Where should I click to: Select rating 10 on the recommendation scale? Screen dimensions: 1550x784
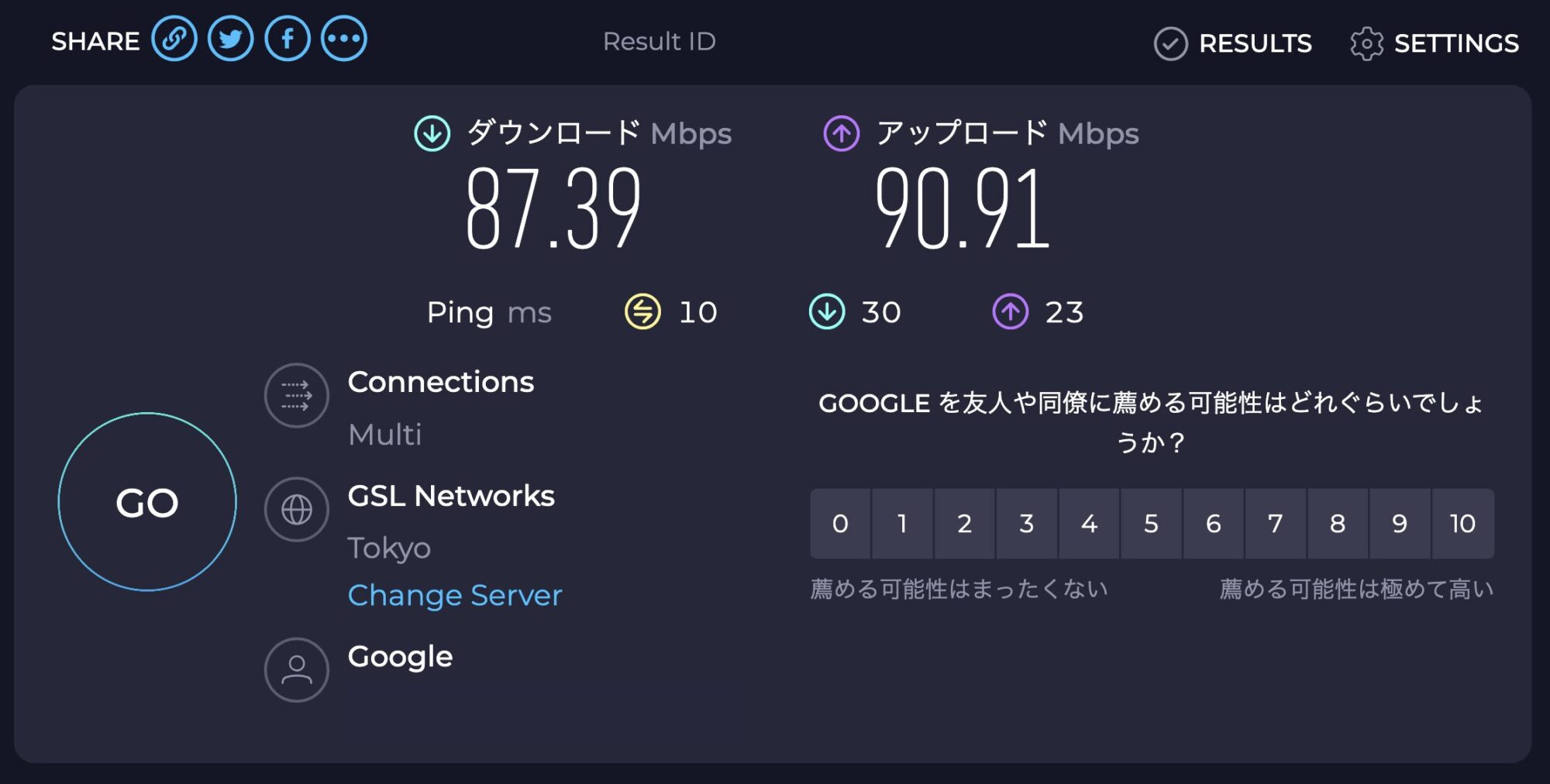click(x=1462, y=524)
